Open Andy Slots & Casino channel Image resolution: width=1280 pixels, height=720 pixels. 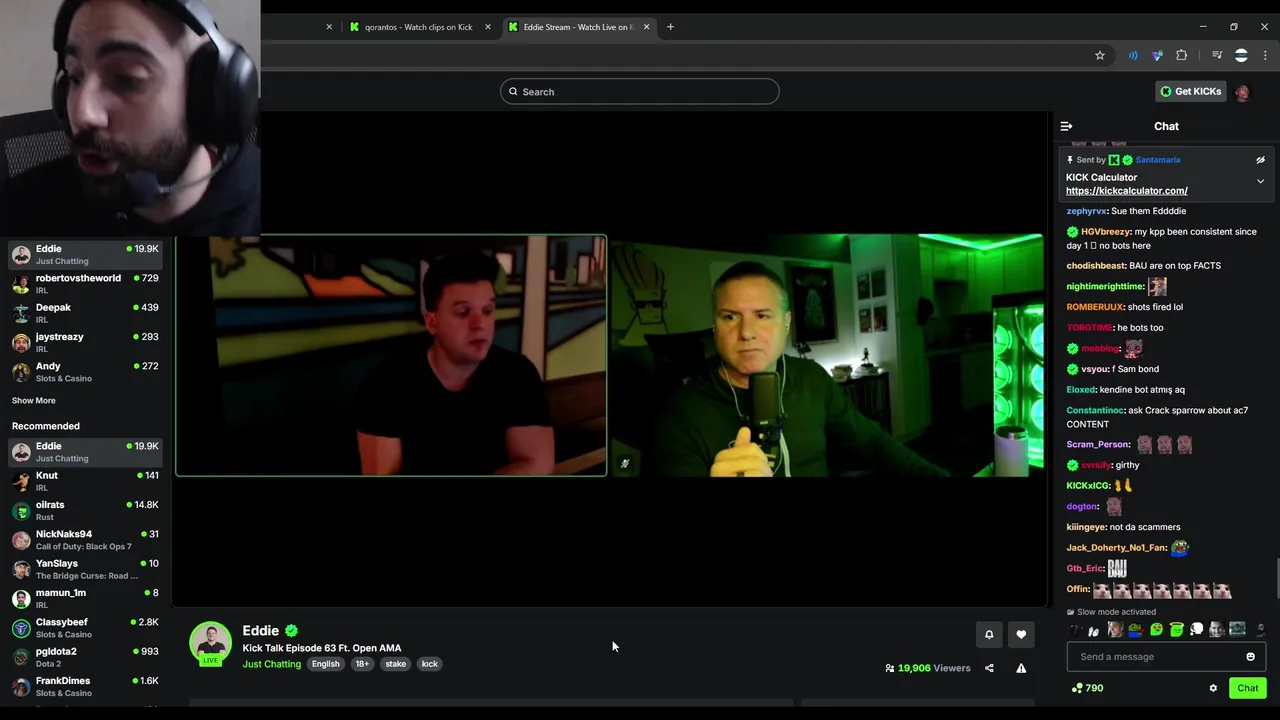click(85, 372)
